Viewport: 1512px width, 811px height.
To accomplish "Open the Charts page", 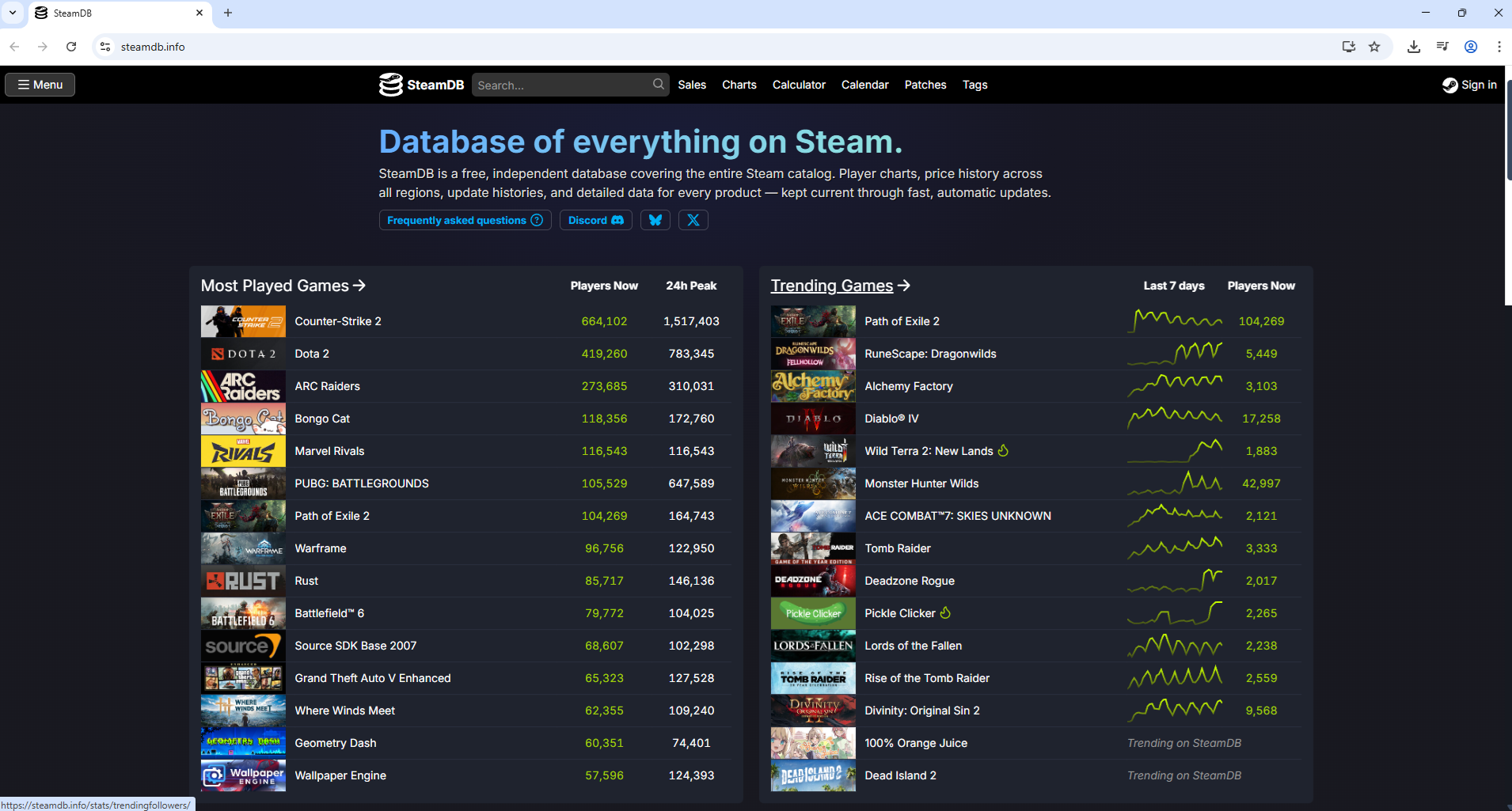I will (739, 85).
